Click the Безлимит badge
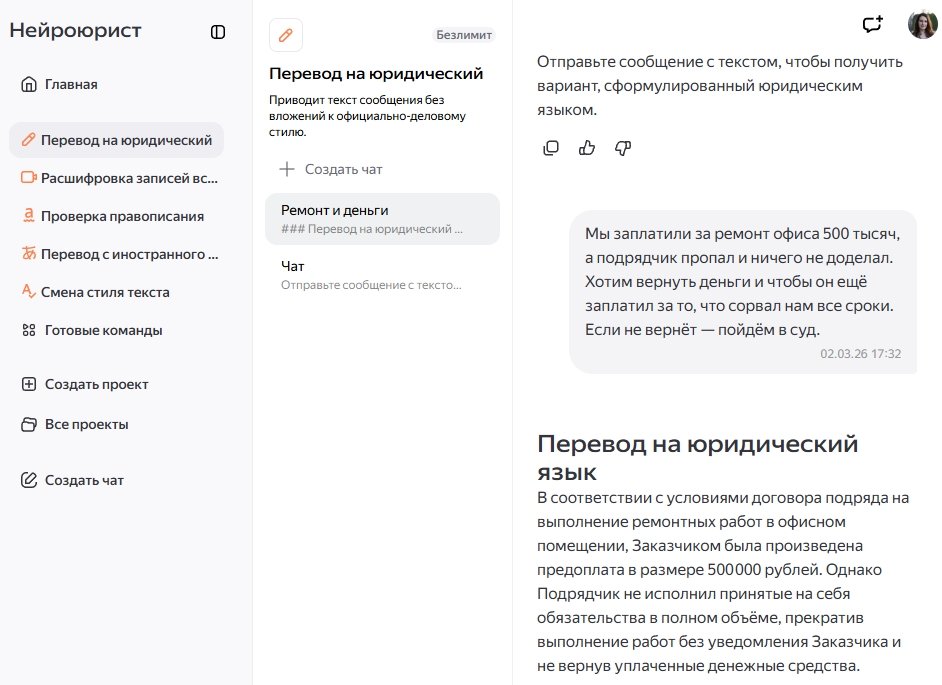Image resolution: width=942 pixels, height=685 pixels. 464,35
